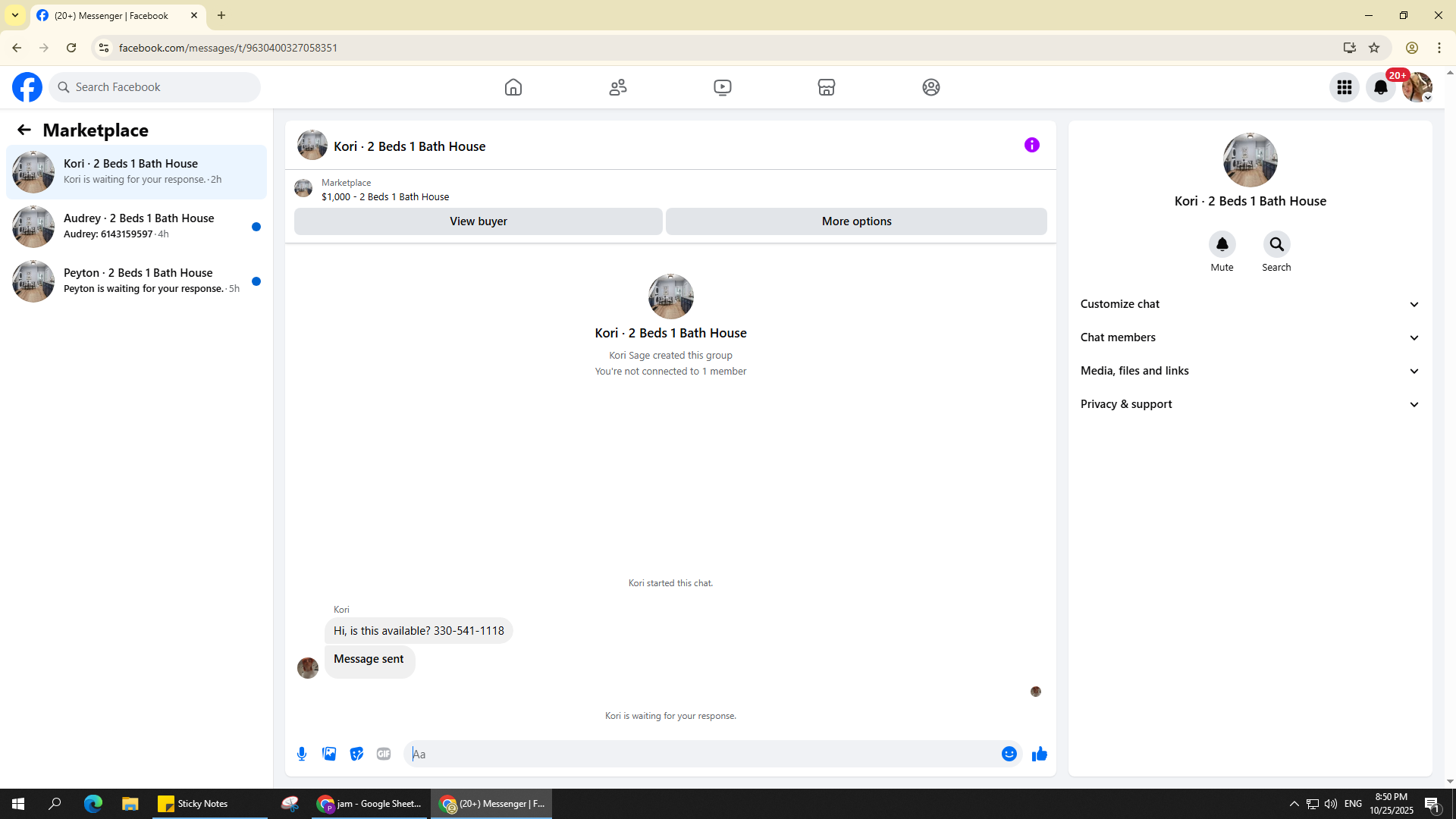1456x819 pixels.
Task: Expand the Customize chat section
Action: [1250, 304]
